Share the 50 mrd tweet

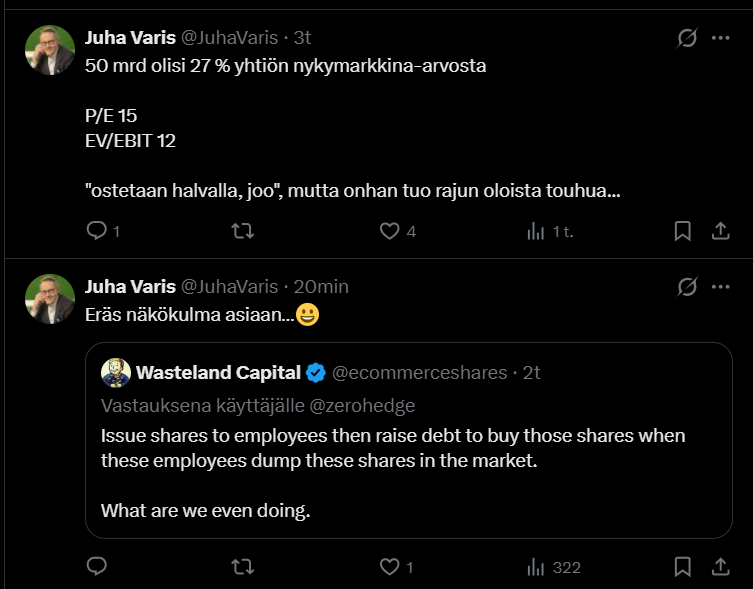[x=720, y=231]
